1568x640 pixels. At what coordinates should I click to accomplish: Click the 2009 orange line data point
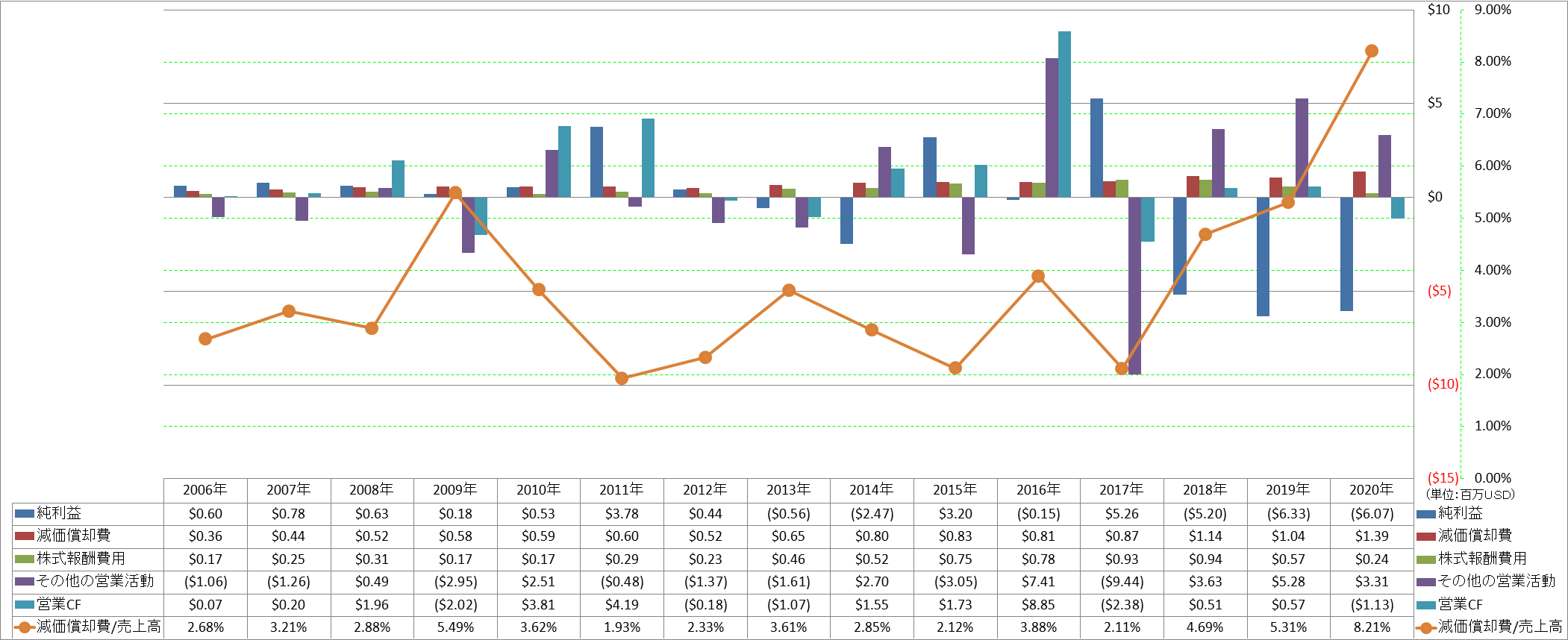[455, 192]
